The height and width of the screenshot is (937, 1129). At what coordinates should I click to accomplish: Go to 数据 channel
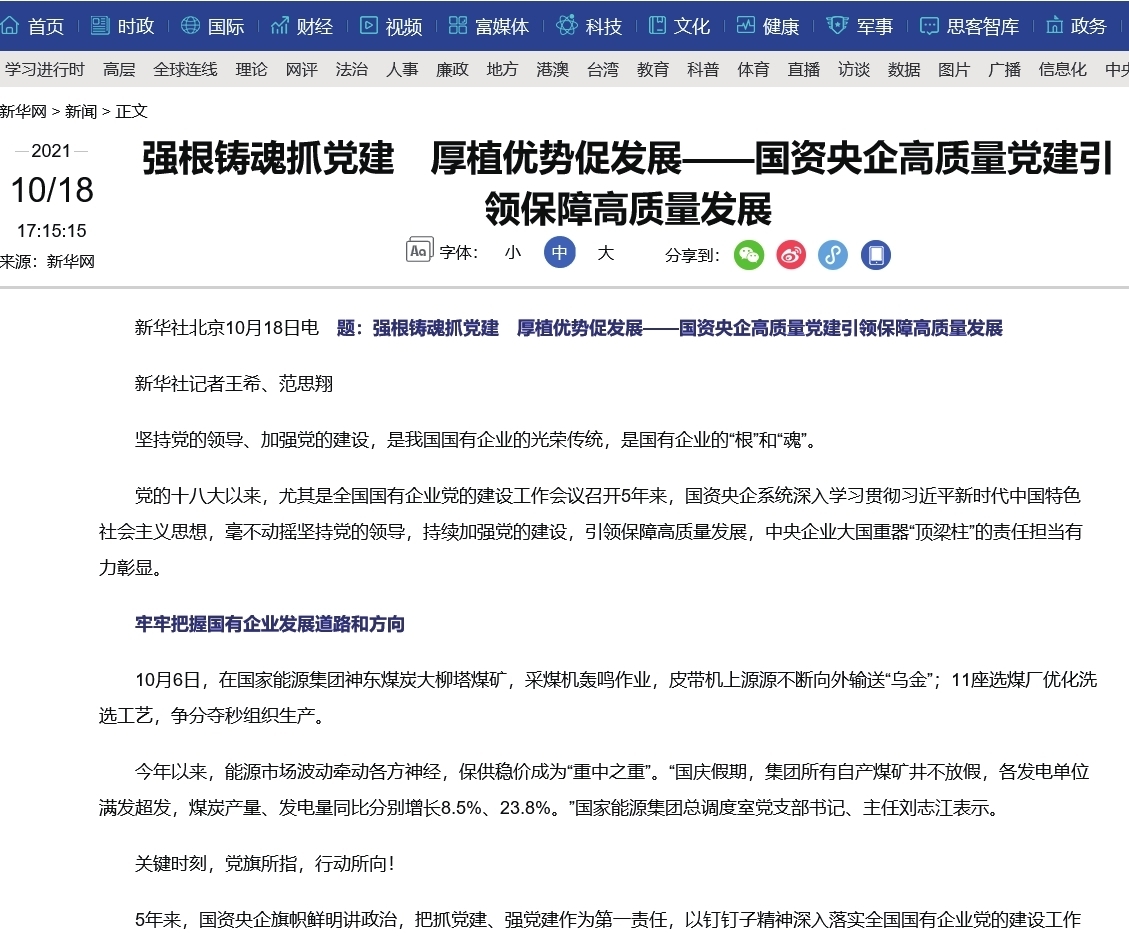click(904, 69)
